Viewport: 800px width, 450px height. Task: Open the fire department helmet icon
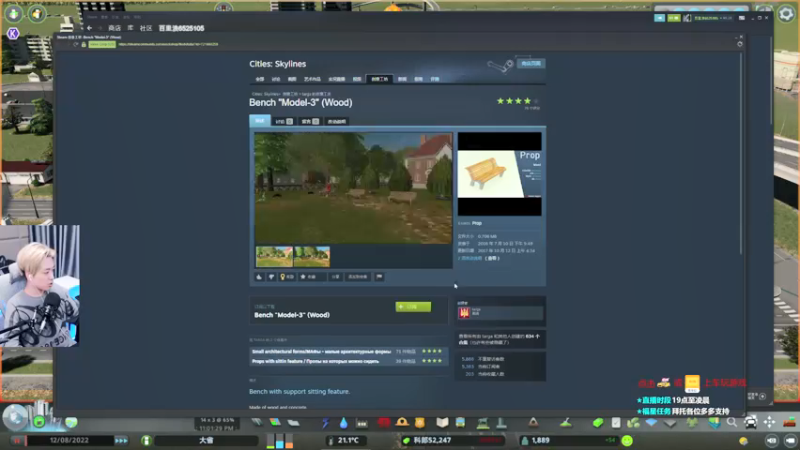pos(402,422)
